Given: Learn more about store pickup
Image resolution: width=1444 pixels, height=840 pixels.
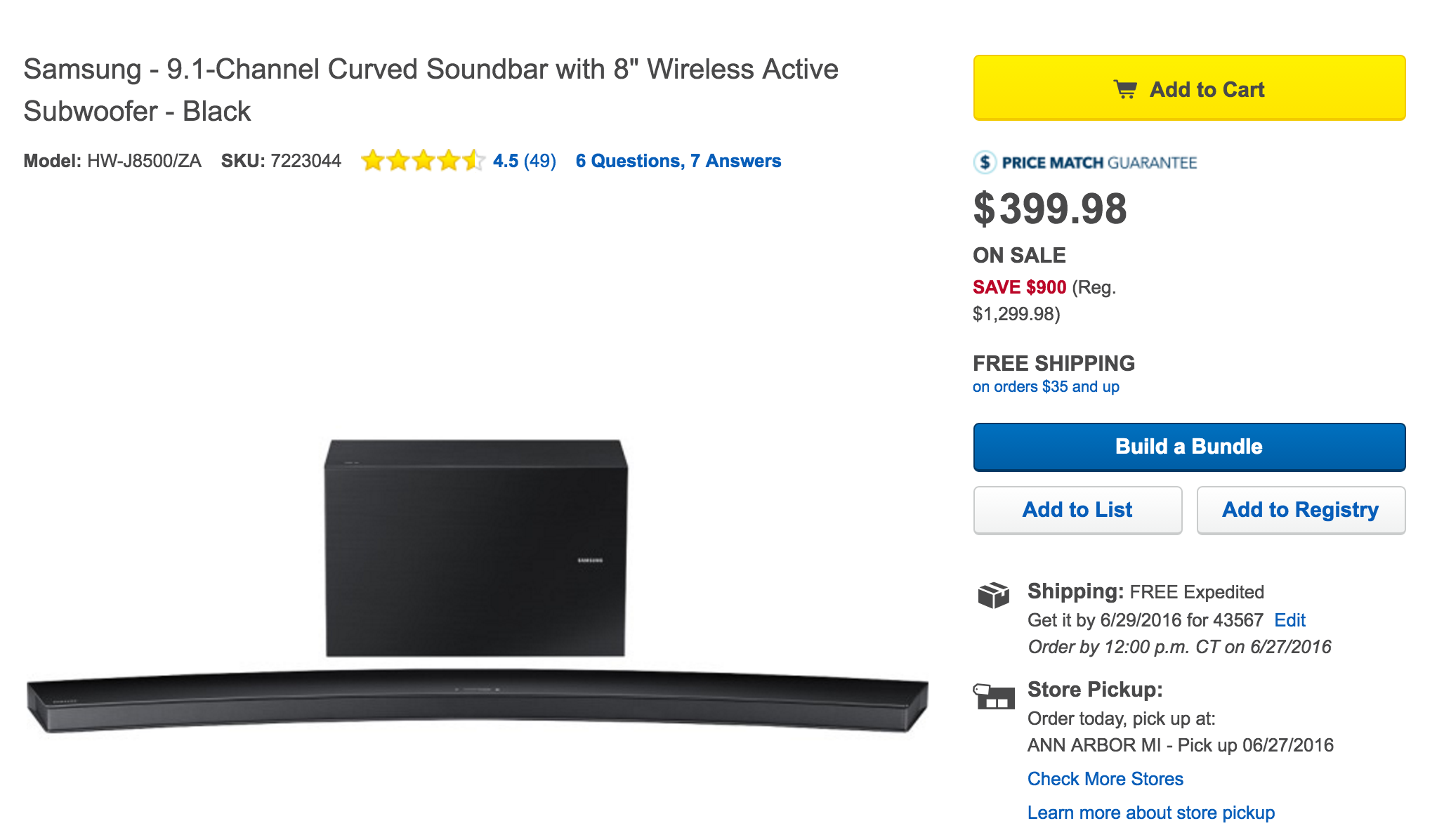Looking at the screenshot, I should coord(1150,813).
